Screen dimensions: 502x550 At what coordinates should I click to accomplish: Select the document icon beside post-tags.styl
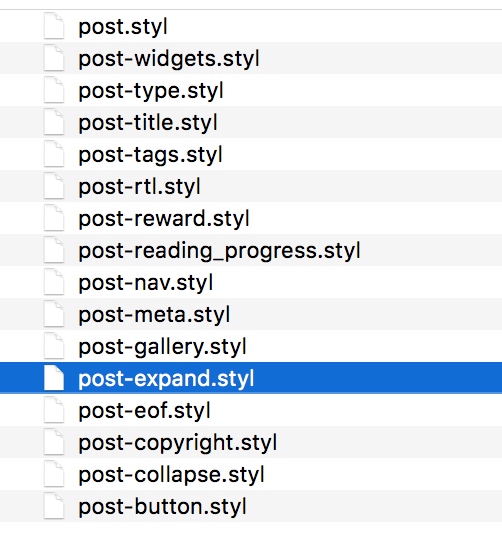tap(54, 154)
